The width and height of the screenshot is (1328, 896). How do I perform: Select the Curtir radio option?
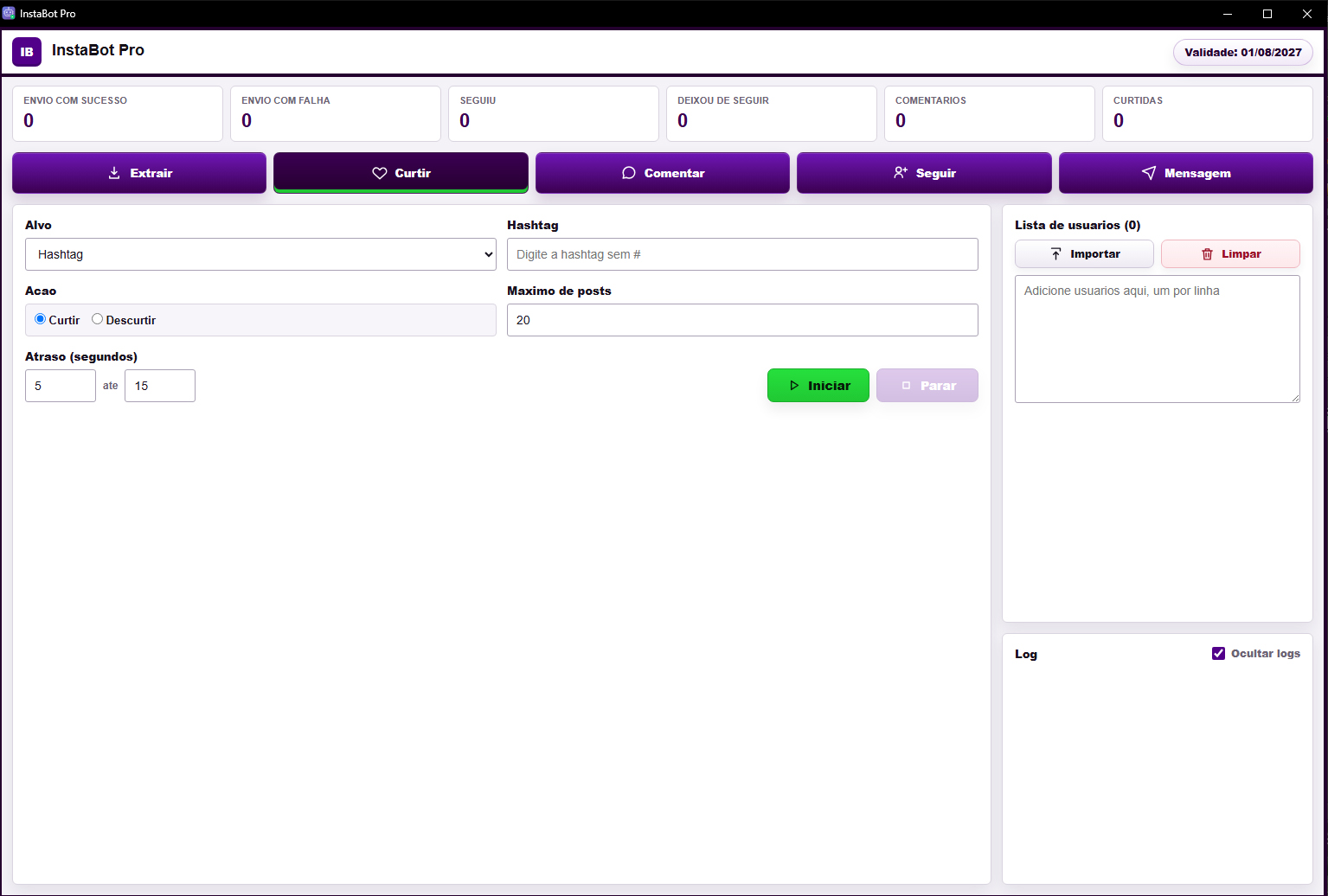(40, 319)
